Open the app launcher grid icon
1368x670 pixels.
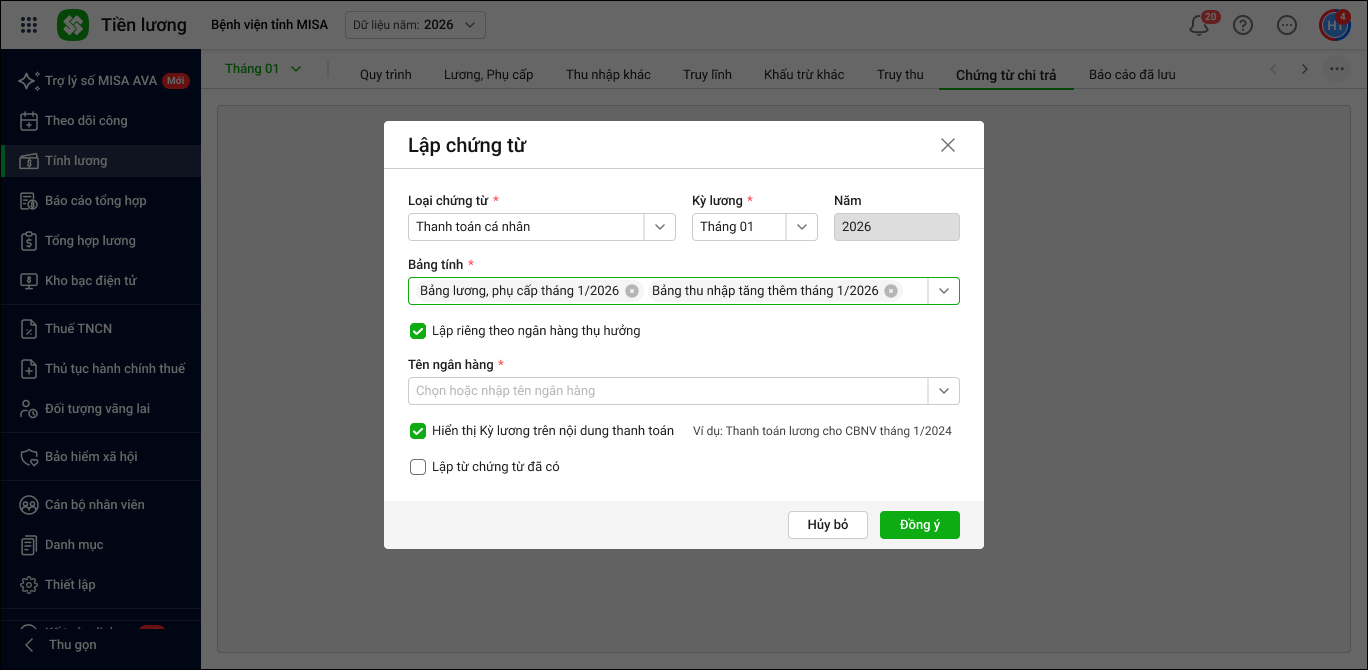pyautogui.click(x=29, y=25)
